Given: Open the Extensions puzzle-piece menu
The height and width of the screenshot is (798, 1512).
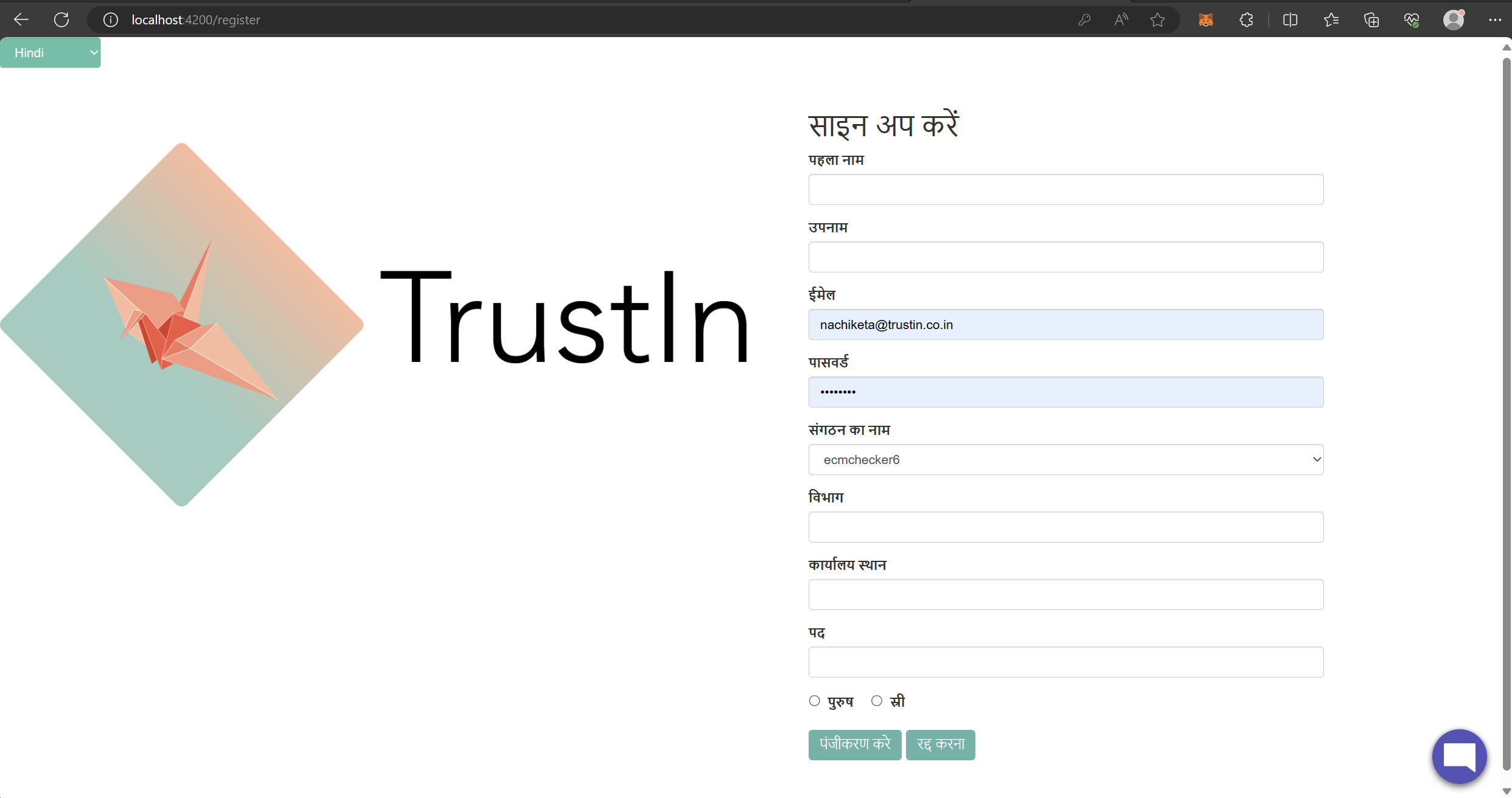Looking at the screenshot, I should coord(1246,19).
